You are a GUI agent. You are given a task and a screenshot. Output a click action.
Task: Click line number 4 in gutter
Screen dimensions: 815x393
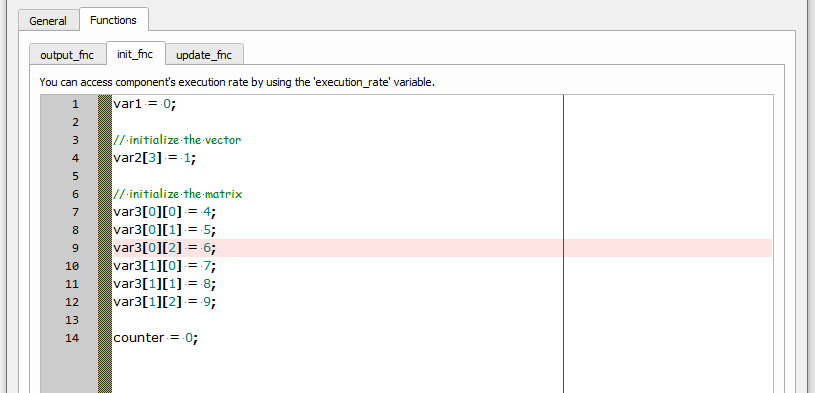[75, 158]
